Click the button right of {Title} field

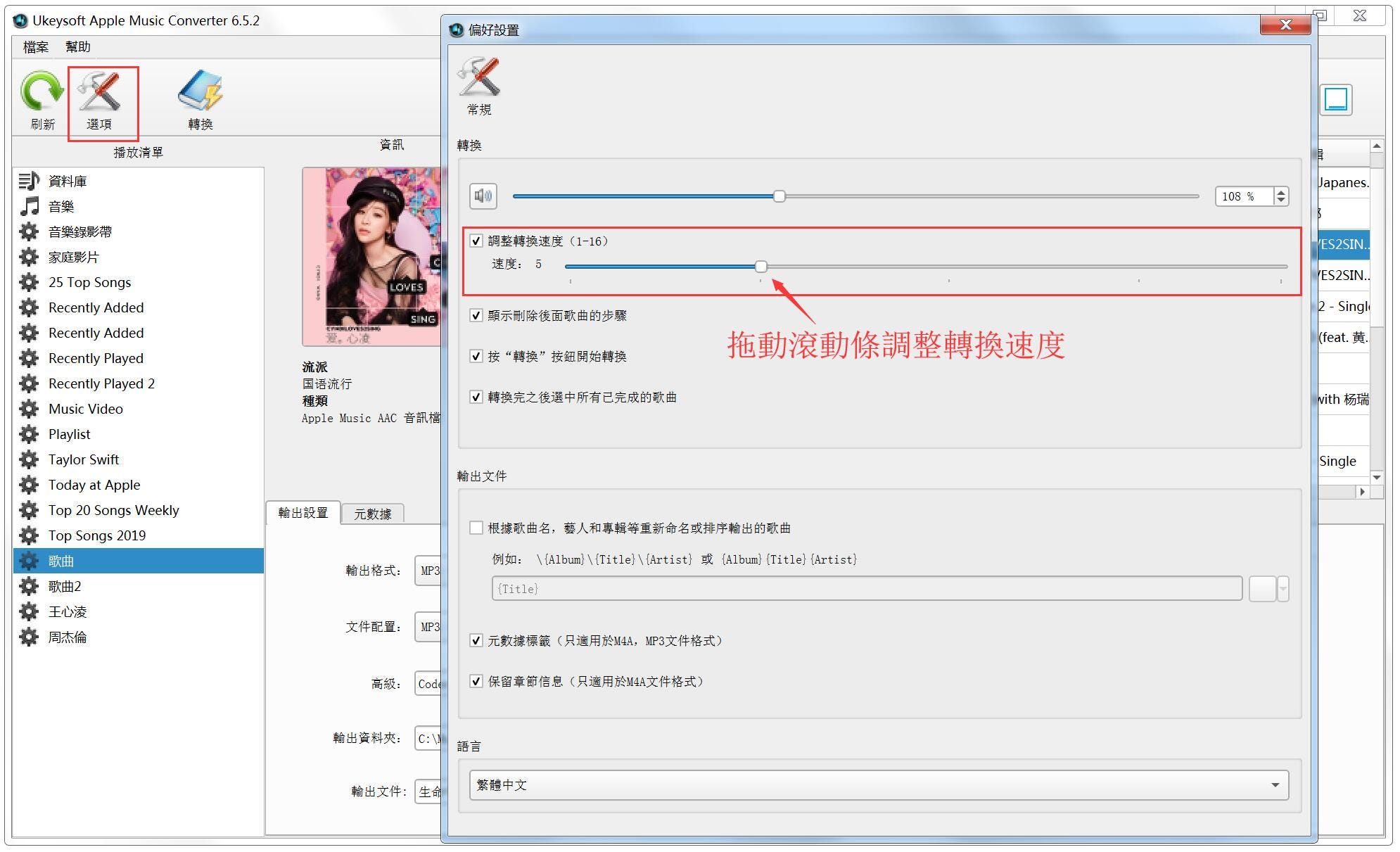tap(1262, 589)
